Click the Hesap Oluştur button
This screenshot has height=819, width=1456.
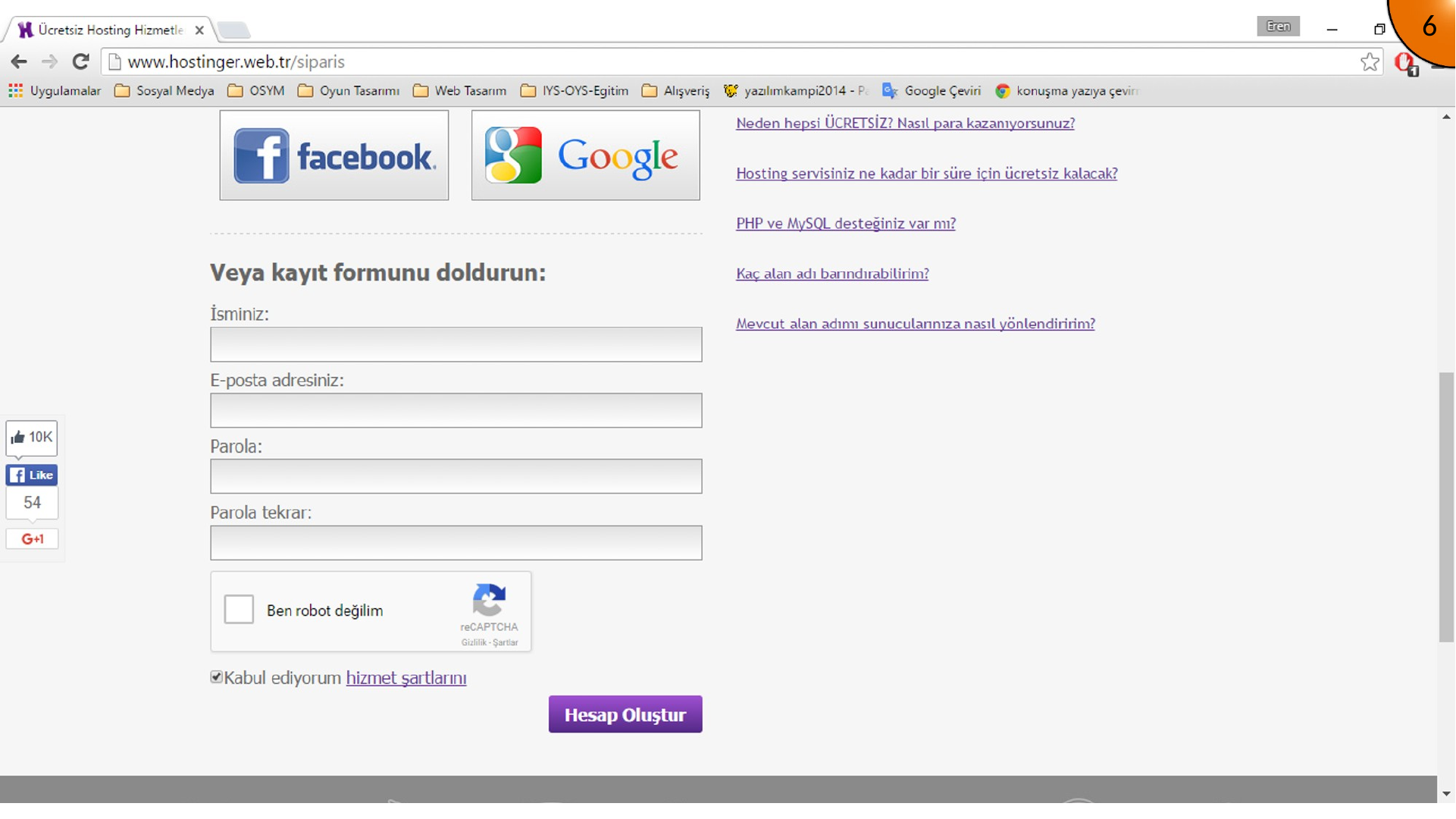[x=625, y=714]
